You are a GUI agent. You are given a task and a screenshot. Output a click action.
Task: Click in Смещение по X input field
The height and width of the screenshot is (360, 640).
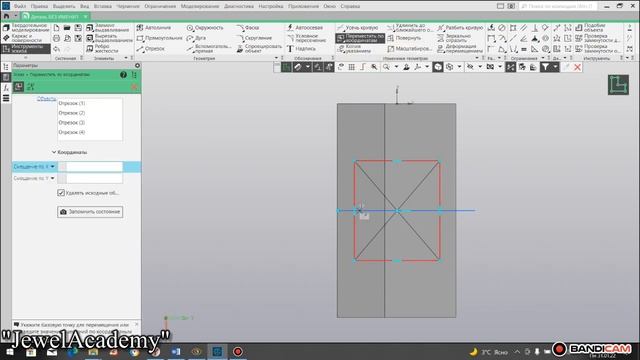94,167
